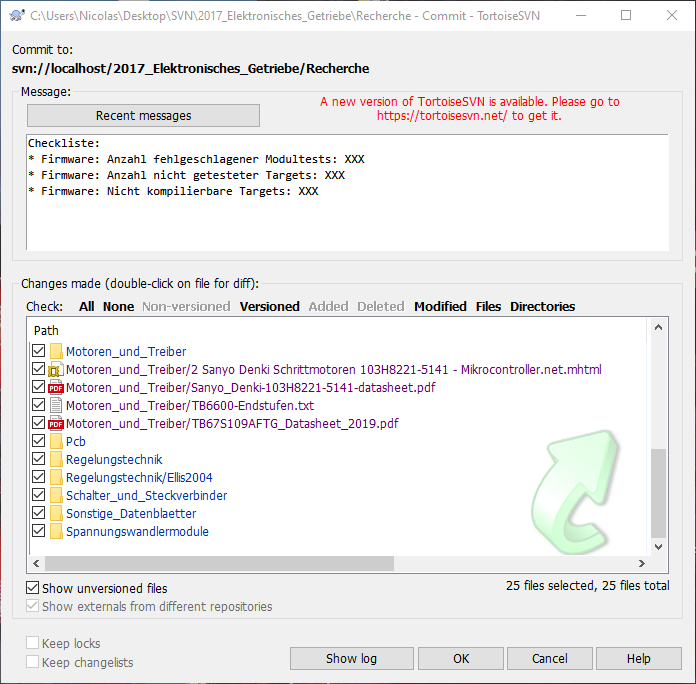The image size is (696, 684).
Task: Click the file list horizontal scrollbar thumb
Action: point(219,563)
